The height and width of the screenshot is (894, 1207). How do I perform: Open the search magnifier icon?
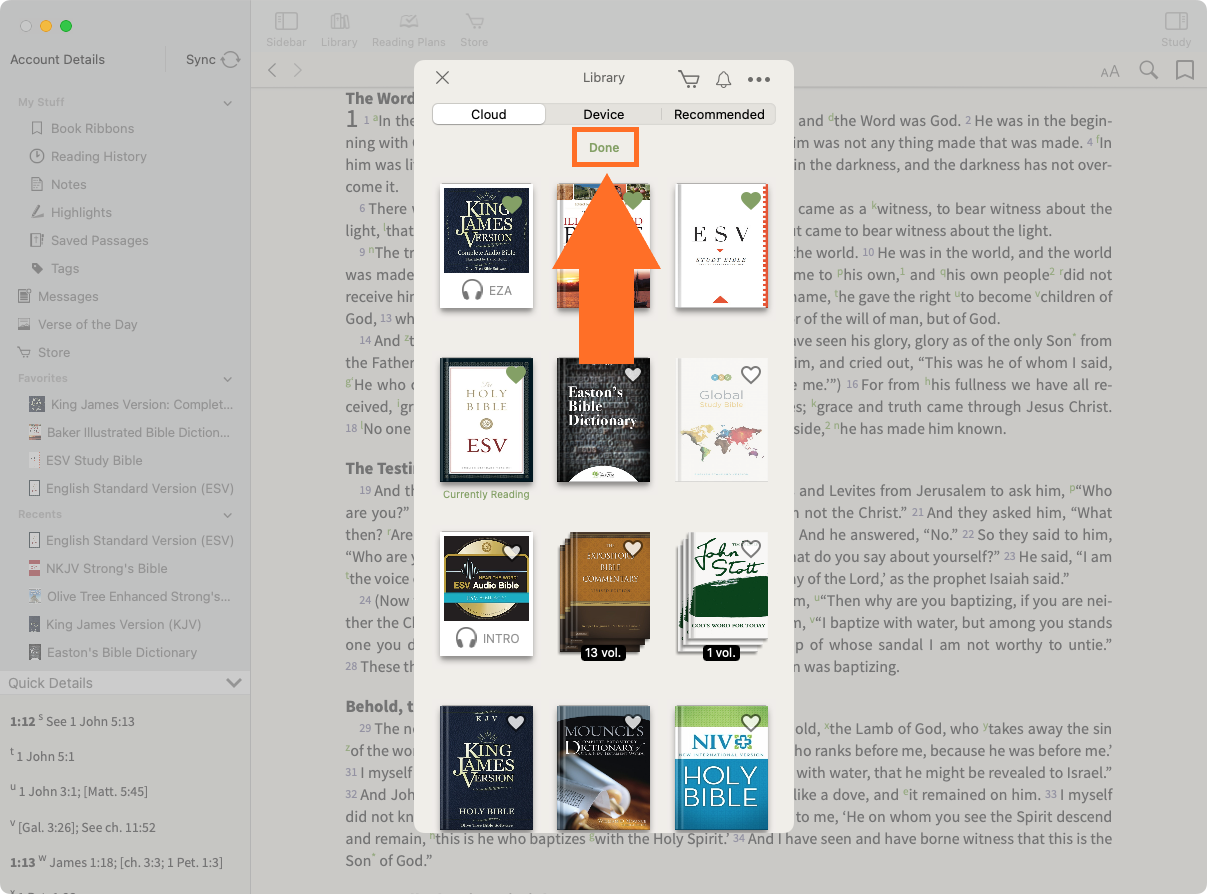point(1149,70)
